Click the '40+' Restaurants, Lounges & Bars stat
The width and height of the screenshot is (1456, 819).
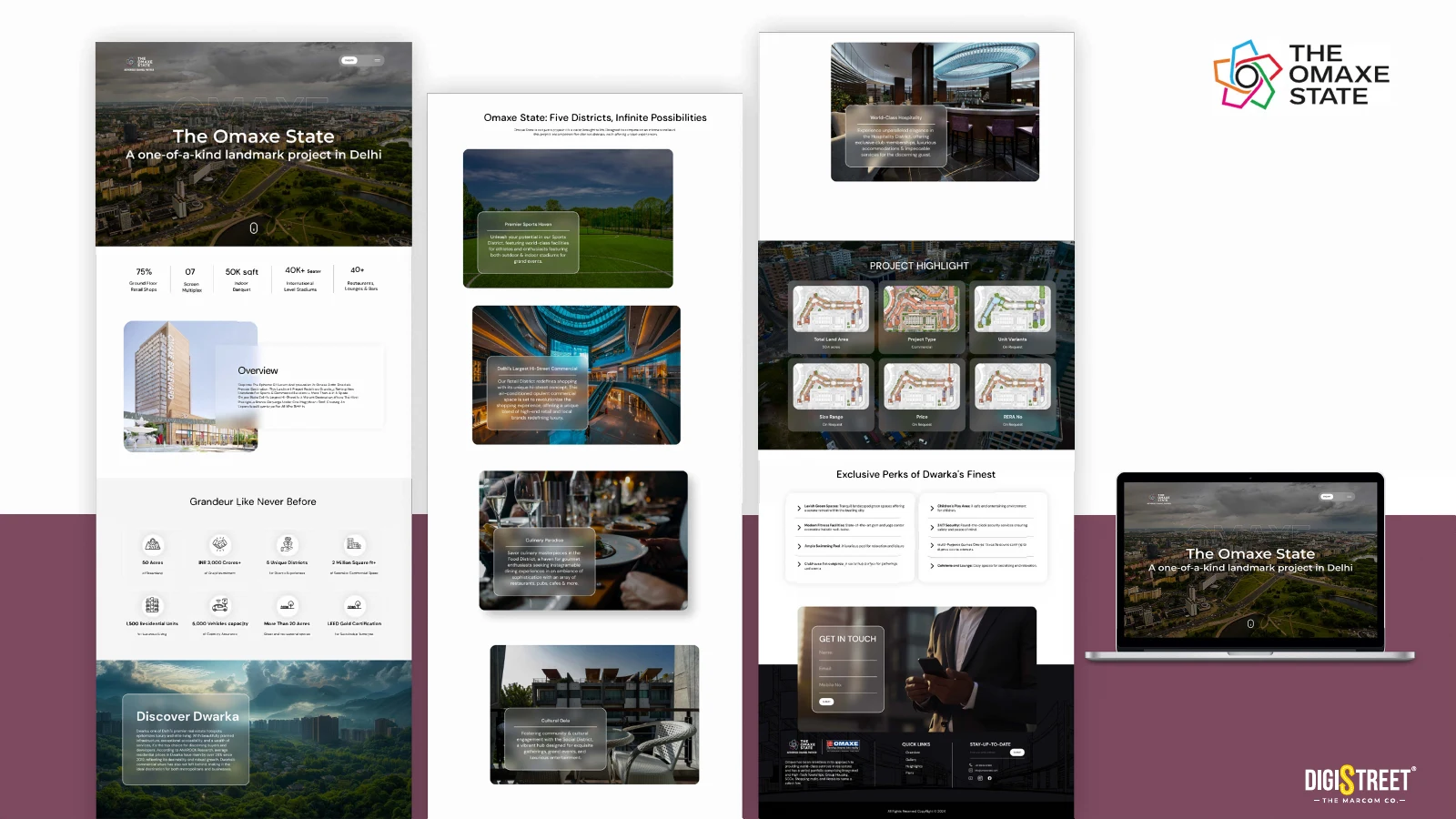point(360,278)
